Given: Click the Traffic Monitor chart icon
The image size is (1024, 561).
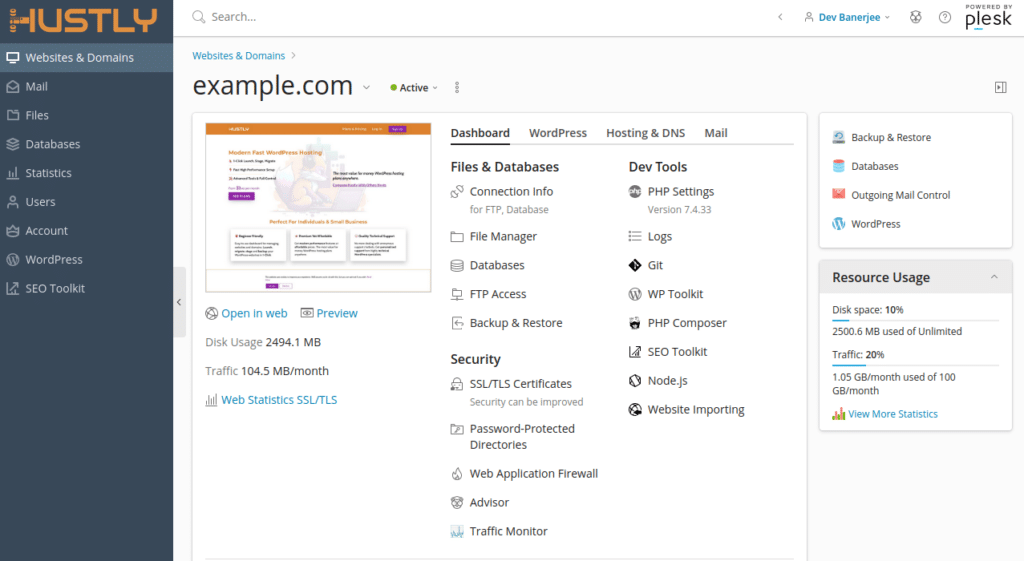Looking at the screenshot, I should (x=457, y=532).
